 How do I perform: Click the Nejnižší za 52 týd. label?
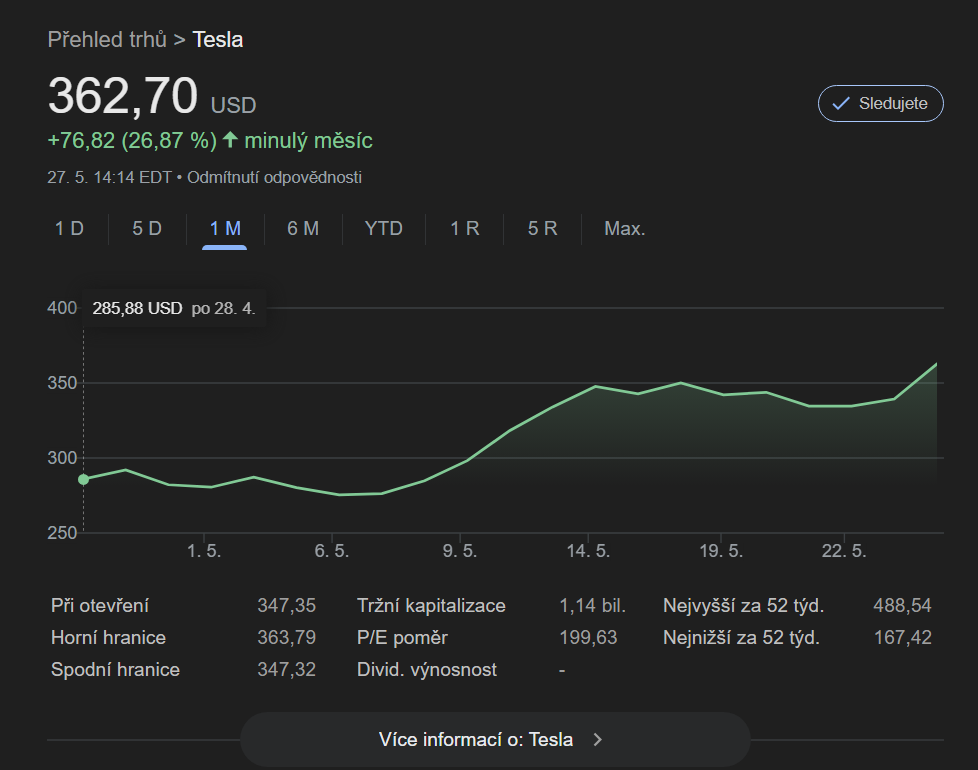742,638
